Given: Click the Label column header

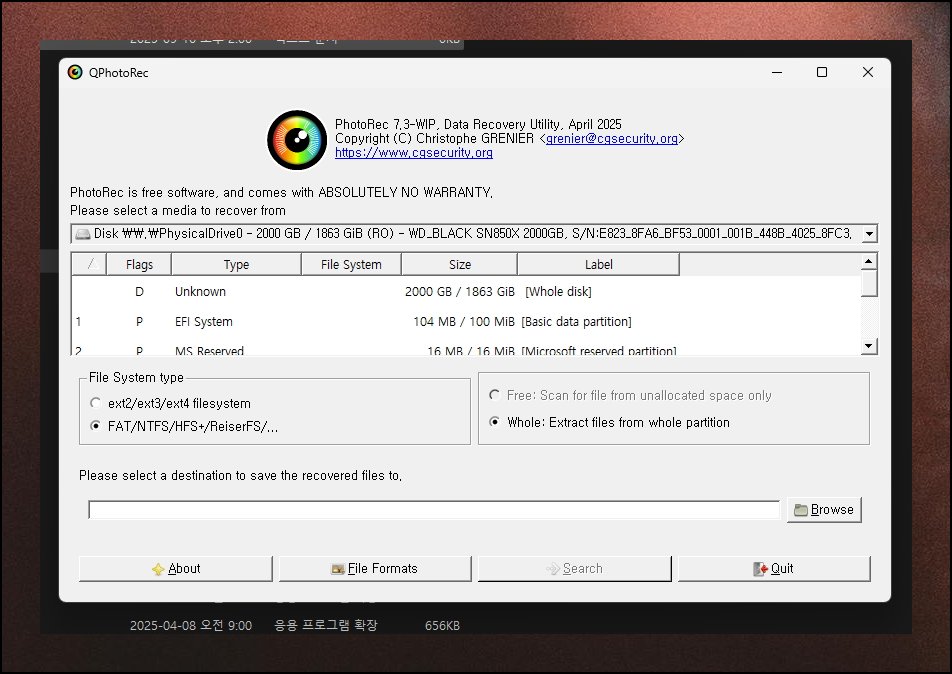Looking at the screenshot, I should (598, 265).
